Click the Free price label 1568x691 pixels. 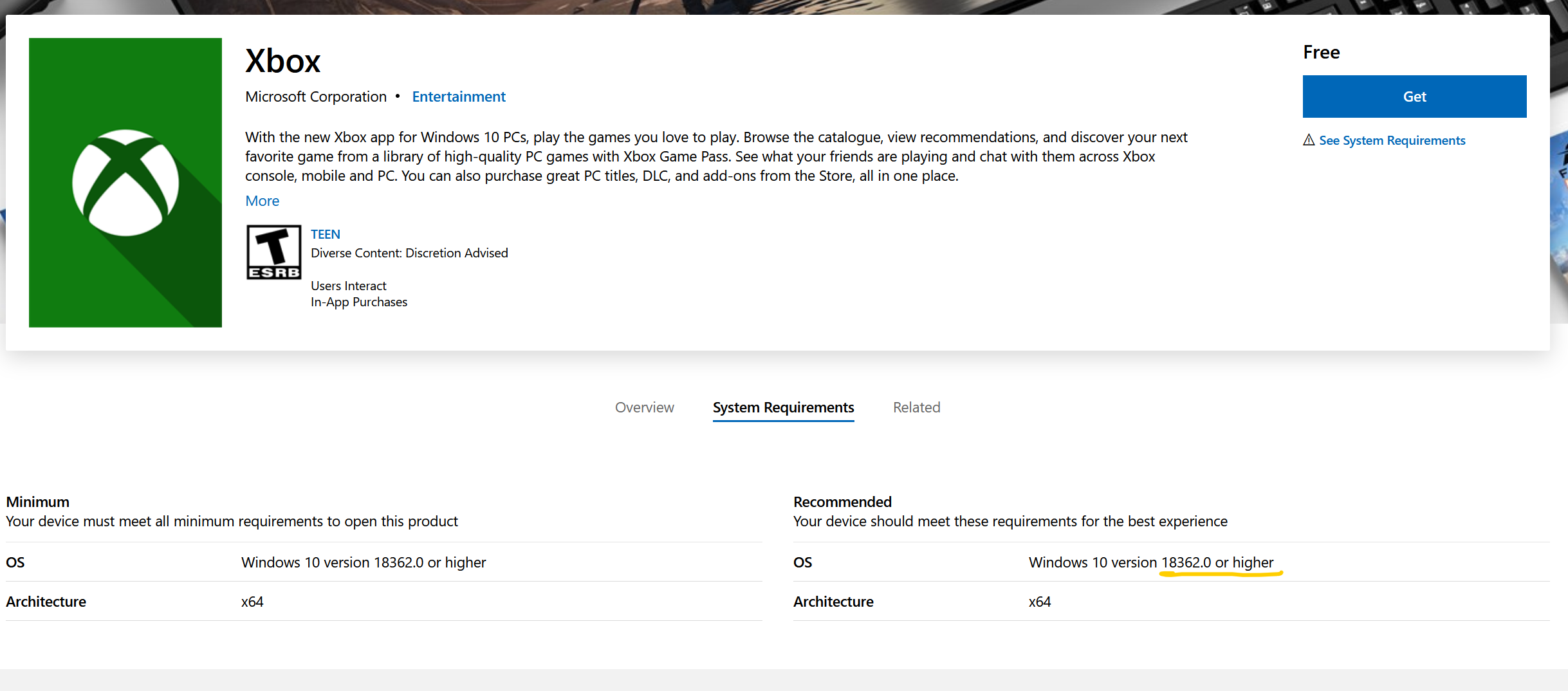(1322, 52)
